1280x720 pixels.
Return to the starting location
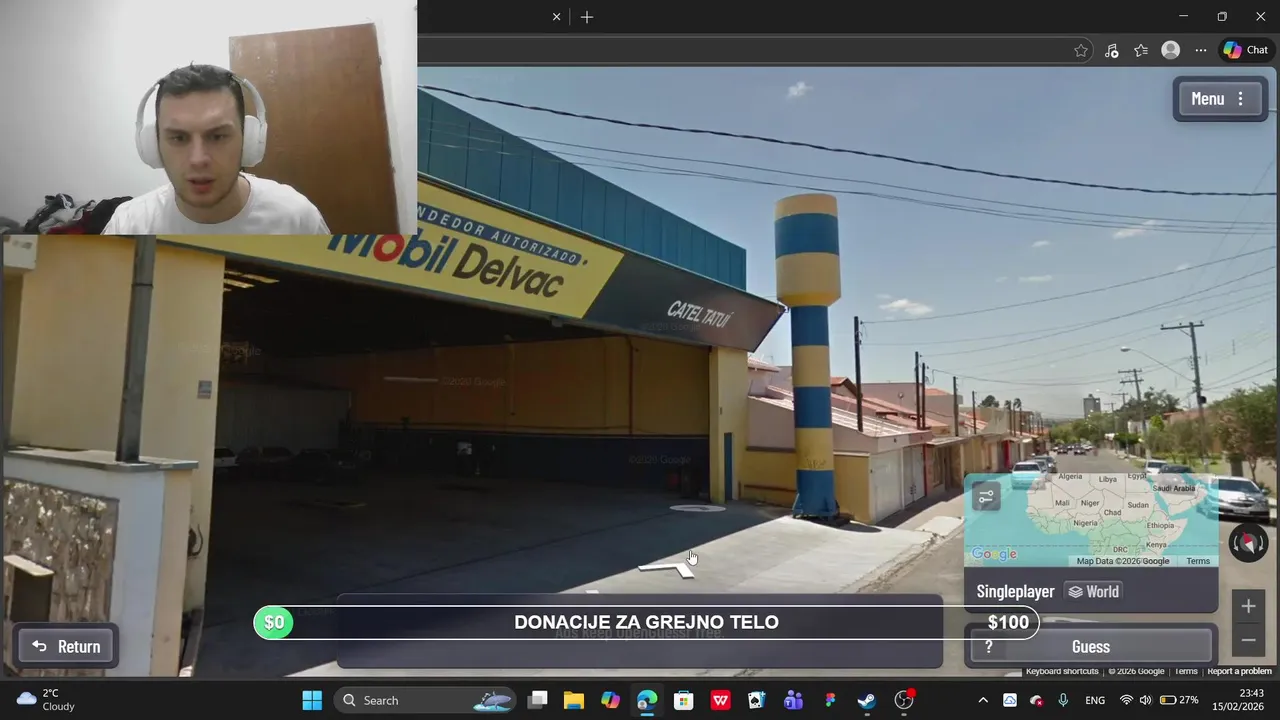coord(66,646)
